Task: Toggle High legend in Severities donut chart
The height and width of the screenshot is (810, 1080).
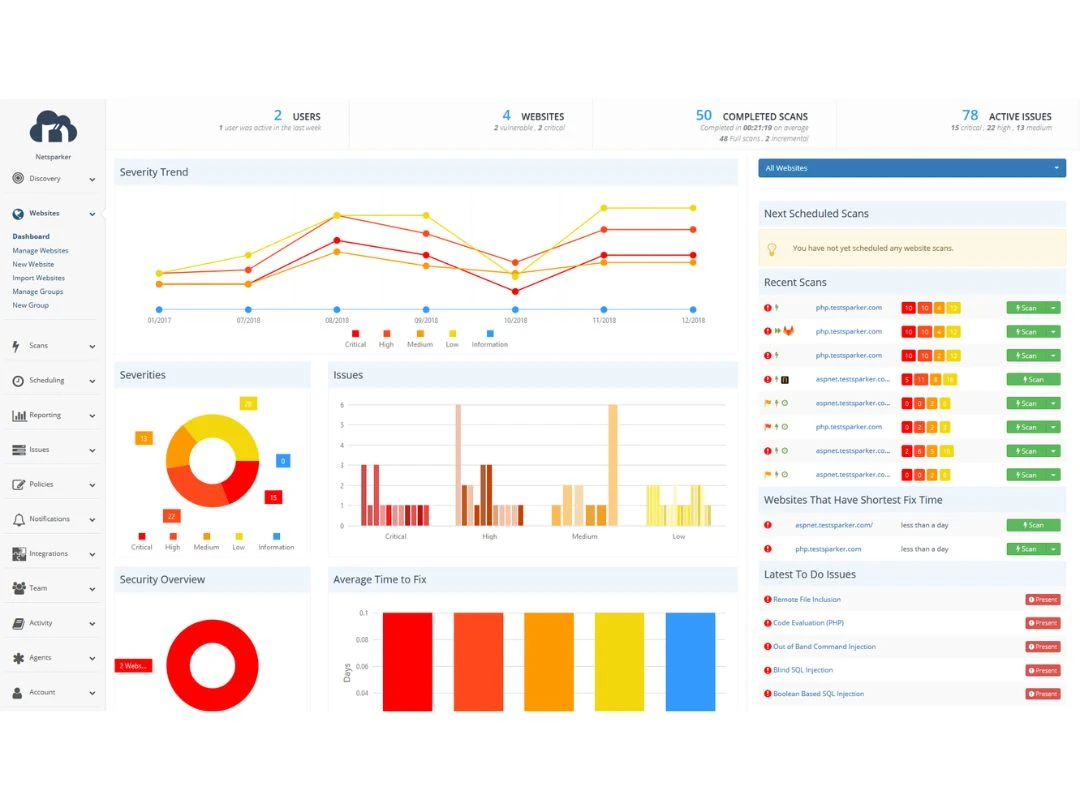Action: tap(173, 541)
